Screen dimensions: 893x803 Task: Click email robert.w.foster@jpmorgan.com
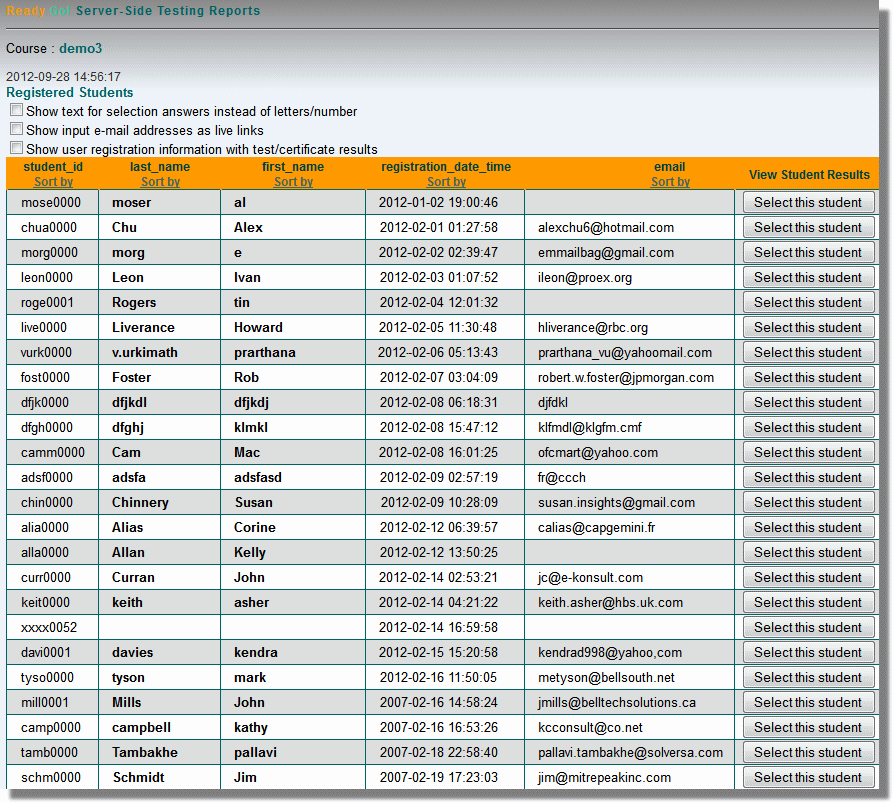tap(626, 378)
